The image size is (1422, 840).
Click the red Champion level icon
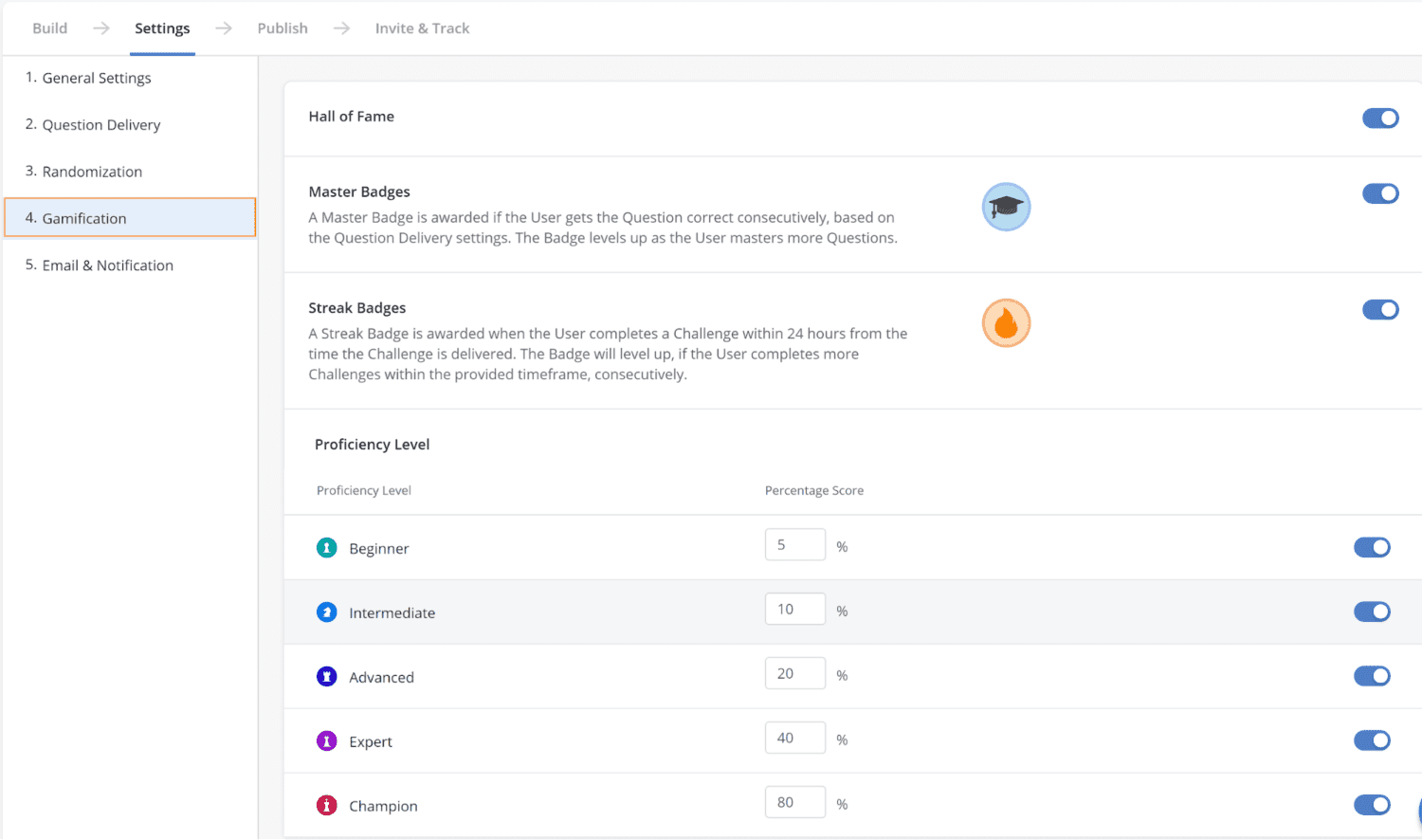(326, 806)
